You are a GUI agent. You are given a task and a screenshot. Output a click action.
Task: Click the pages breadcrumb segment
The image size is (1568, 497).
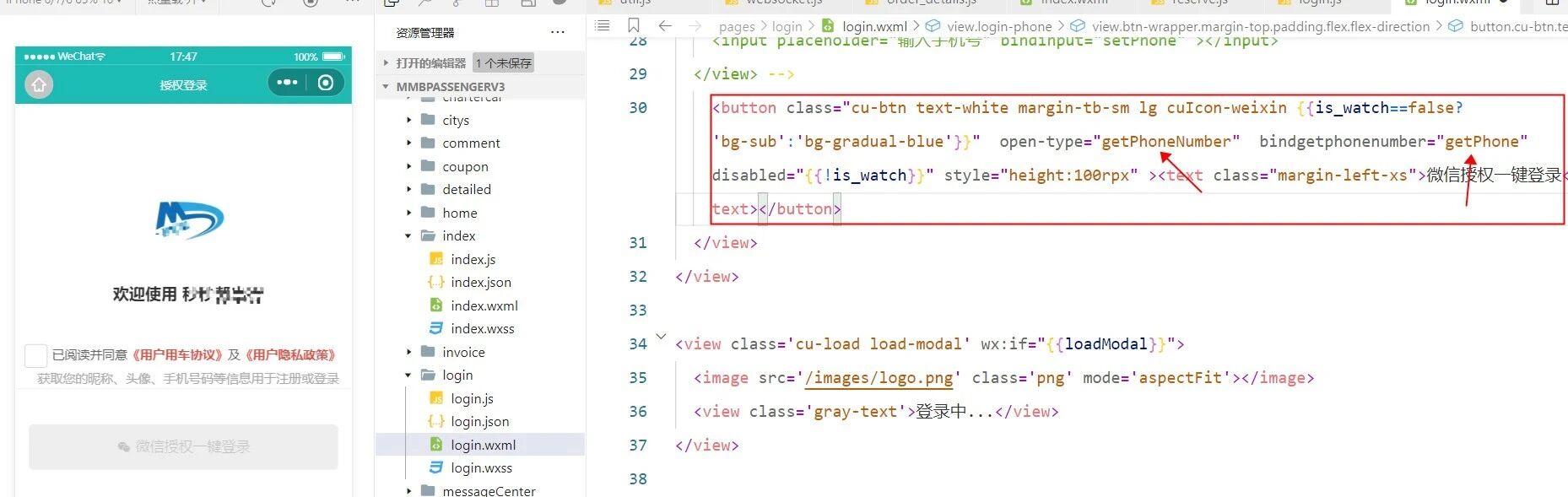click(737, 26)
